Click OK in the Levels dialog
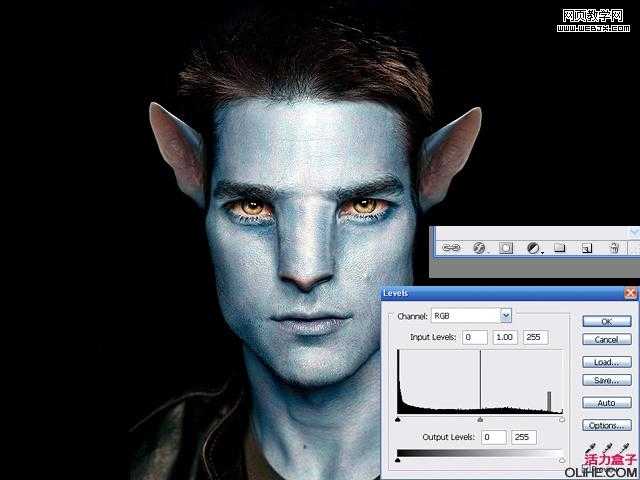Screen dimensions: 640x480 [607, 322]
